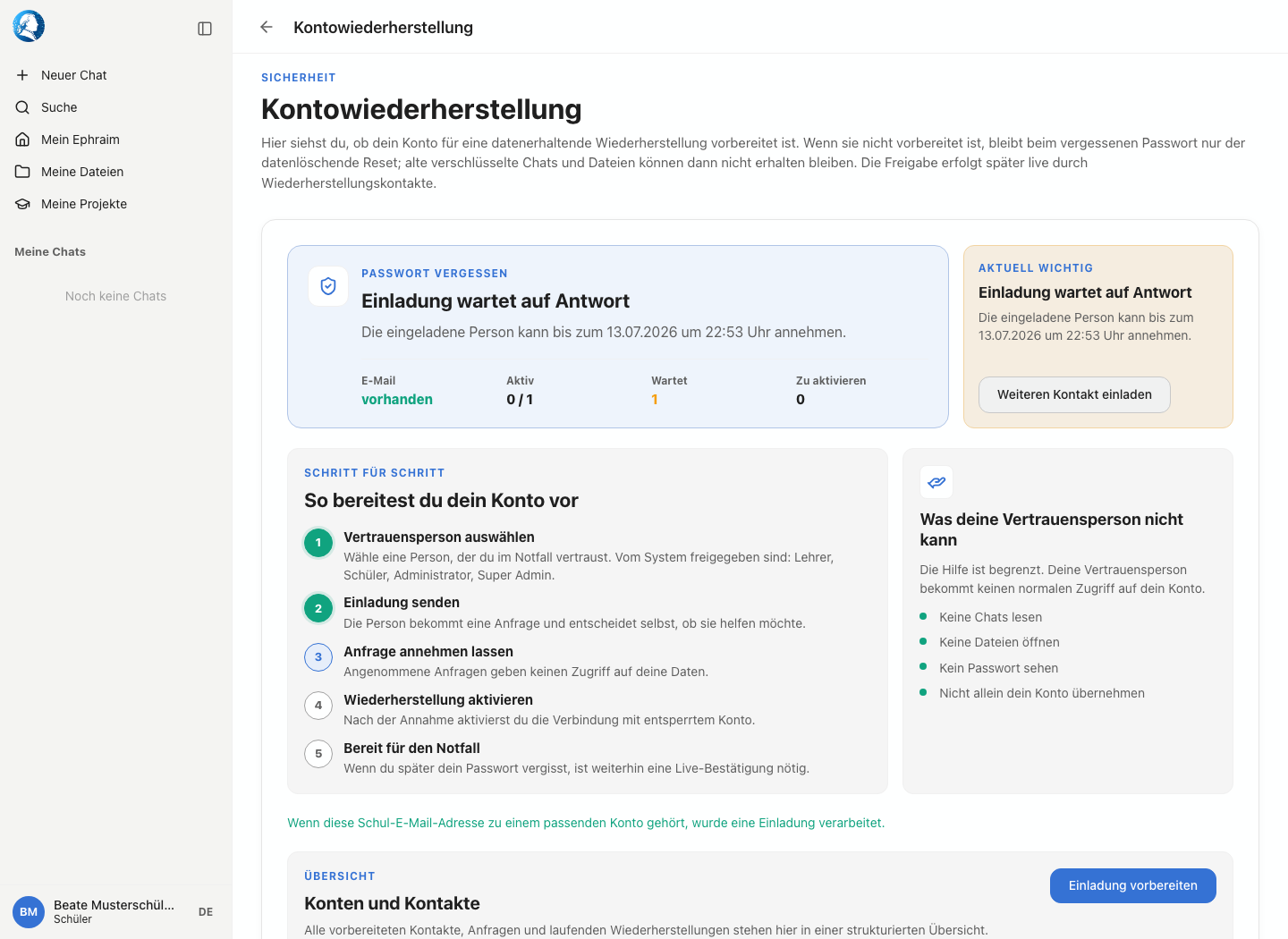The width and height of the screenshot is (1288, 939).
Task: Click the handshake icon above Vertrauensperson heading
Action: click(x=936, y=482)
